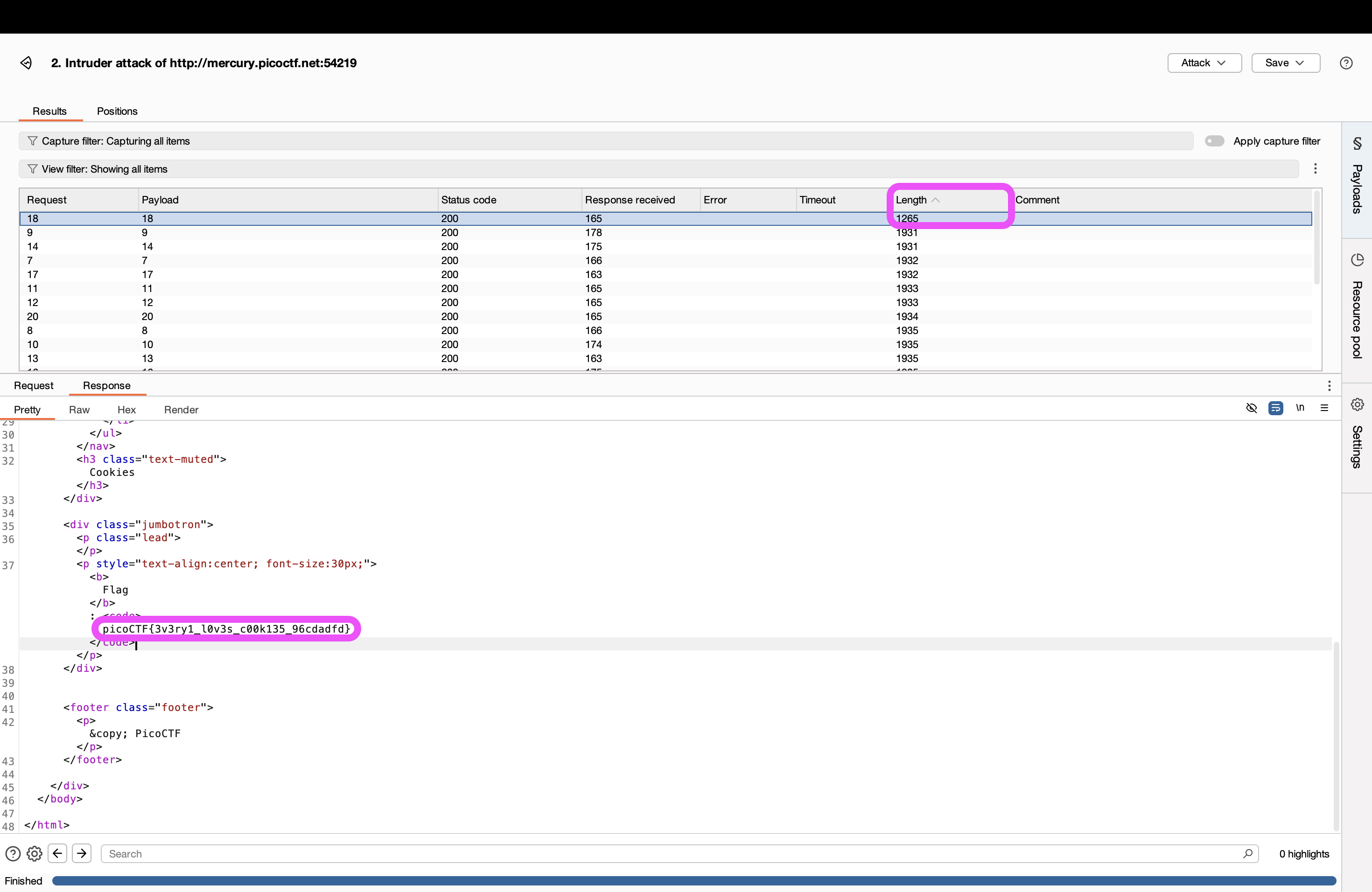1372x892 pixels.
Task: Sort by Payload column header
Action: pos(288,200)
